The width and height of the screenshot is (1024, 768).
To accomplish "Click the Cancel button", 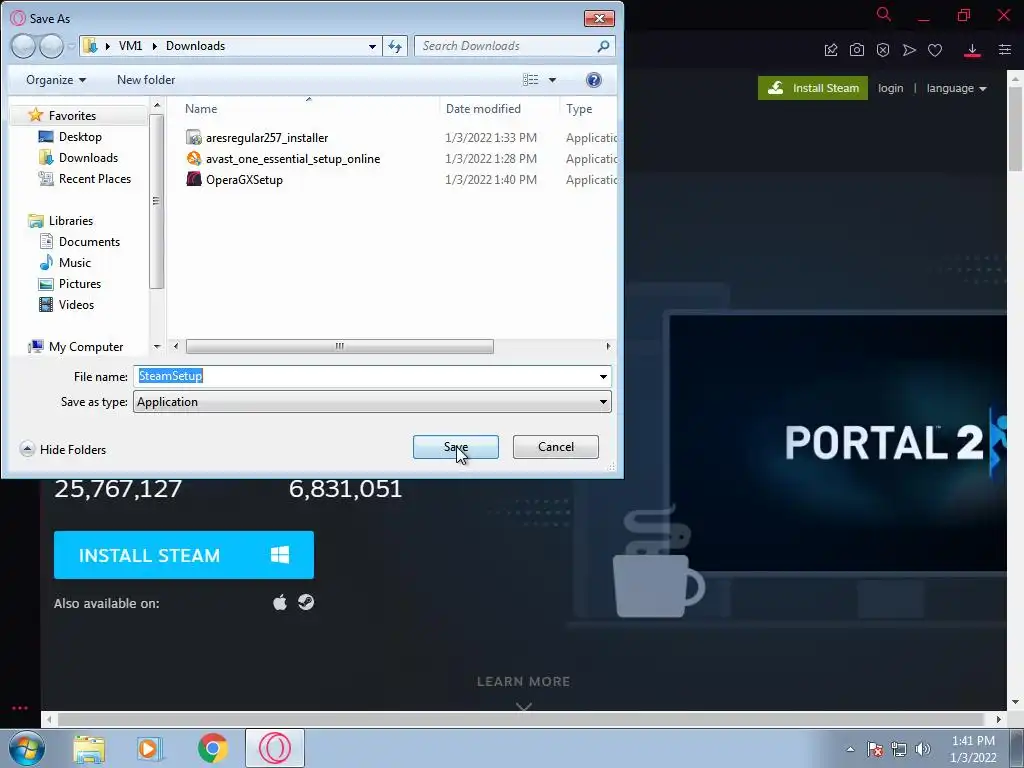I will point(556,447).
